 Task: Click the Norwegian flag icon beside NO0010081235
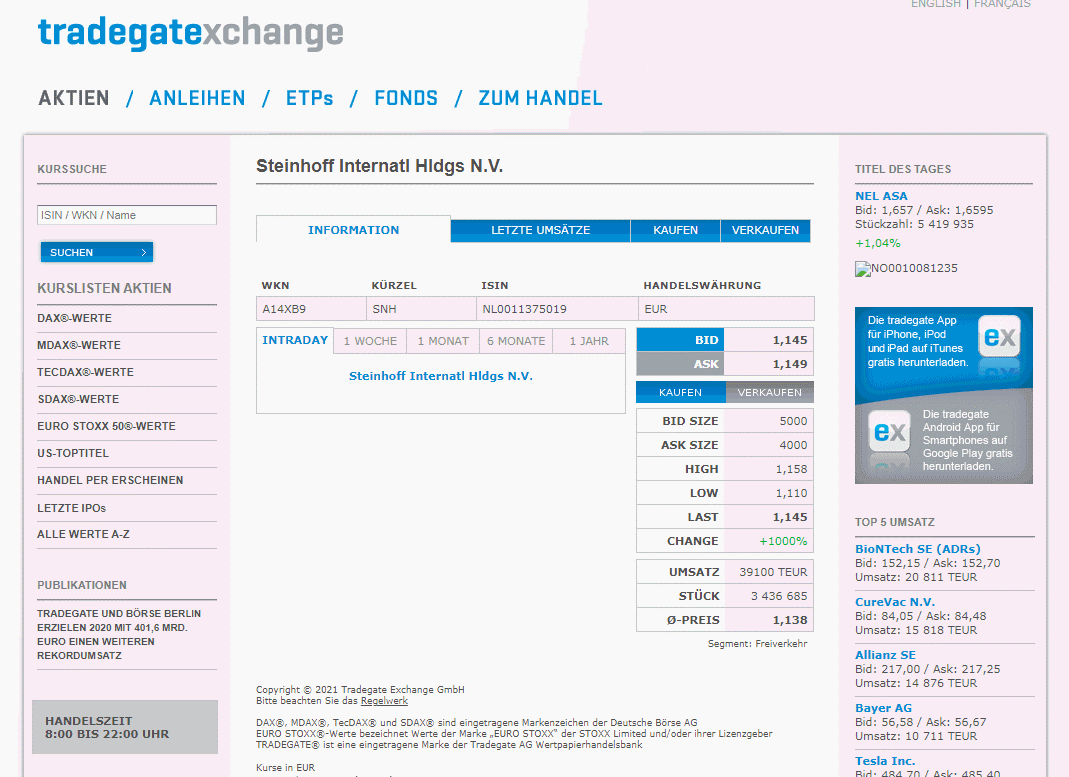pos(862,268)
